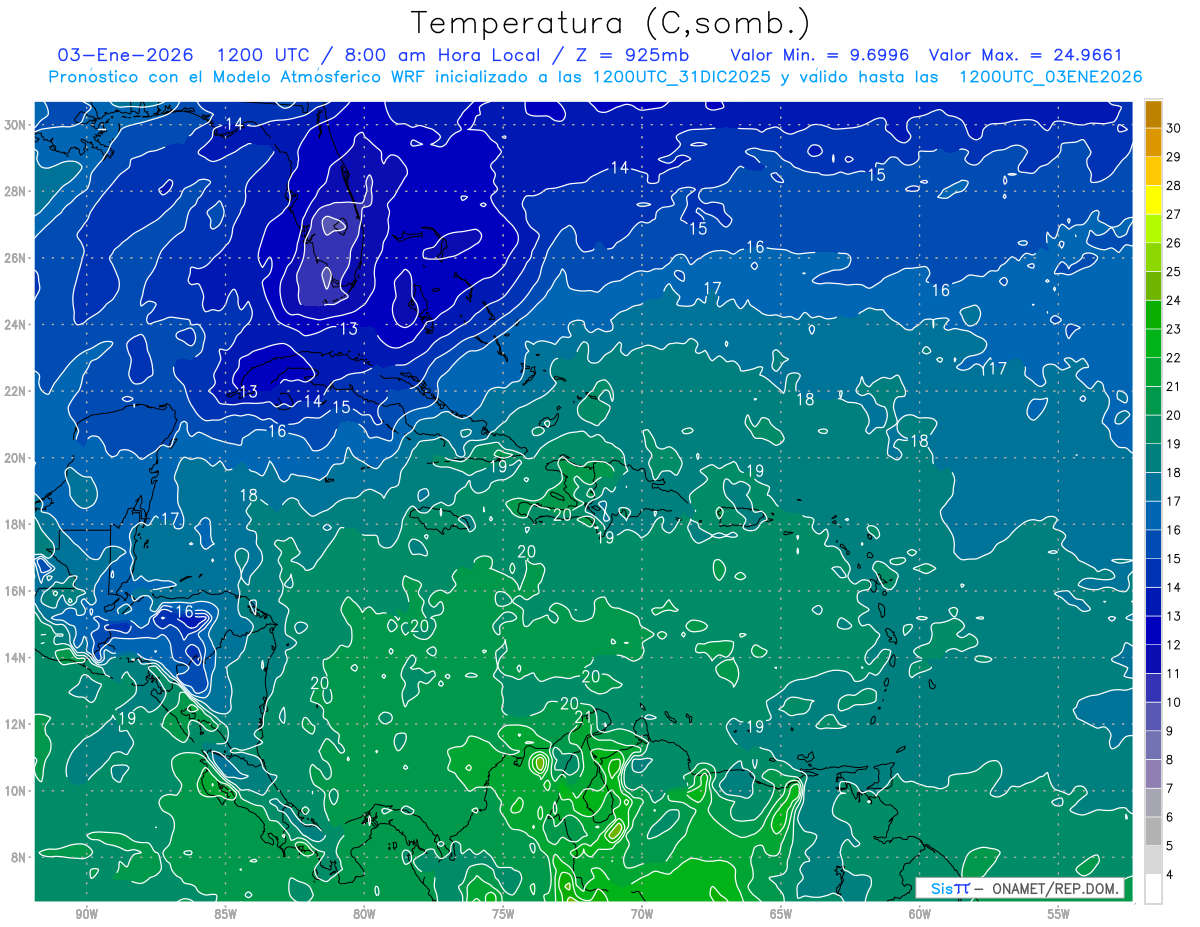
Task: Click the "24N" latitude axis label
Action: click(x=17, y=325)
